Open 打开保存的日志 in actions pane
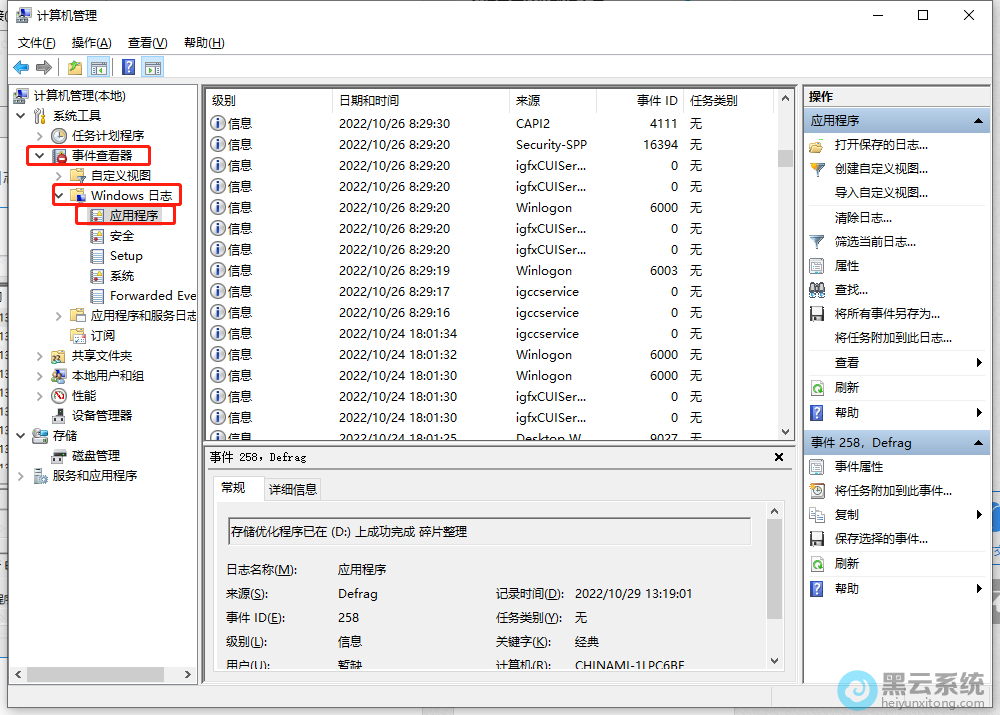 880,145
